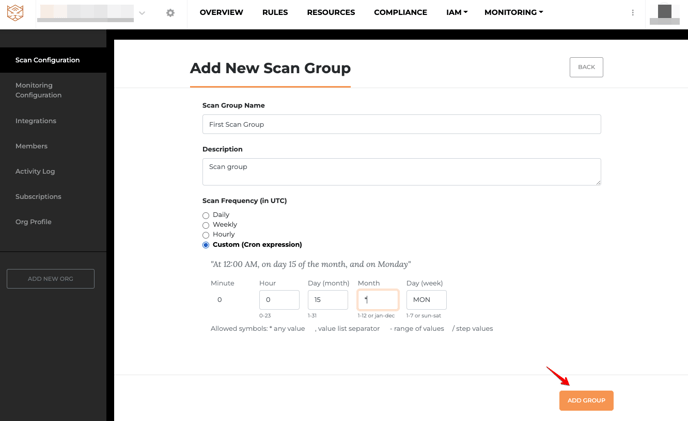Click the ADD GROUP button
The width and height of the screenshot is (688, 421).
pyautogui.click(x=586, y=400)
